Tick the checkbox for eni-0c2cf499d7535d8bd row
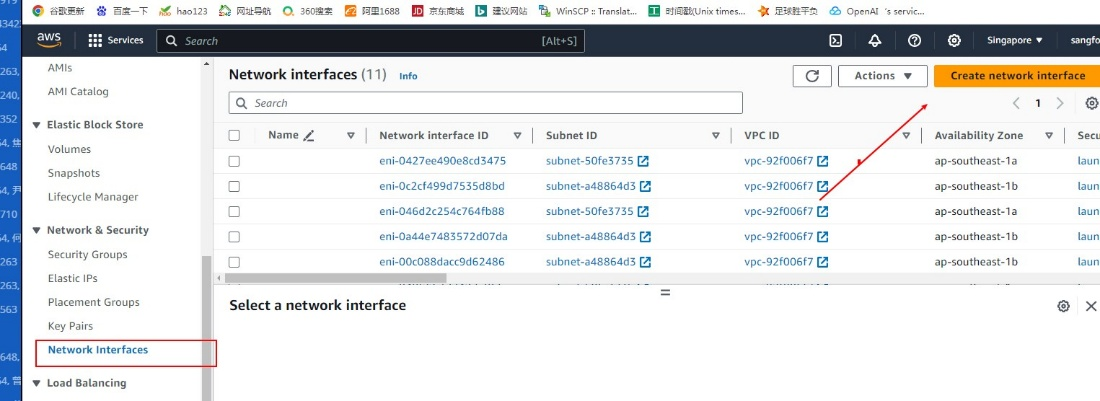This screenshot has height=401, width=1100. point(234,186)
